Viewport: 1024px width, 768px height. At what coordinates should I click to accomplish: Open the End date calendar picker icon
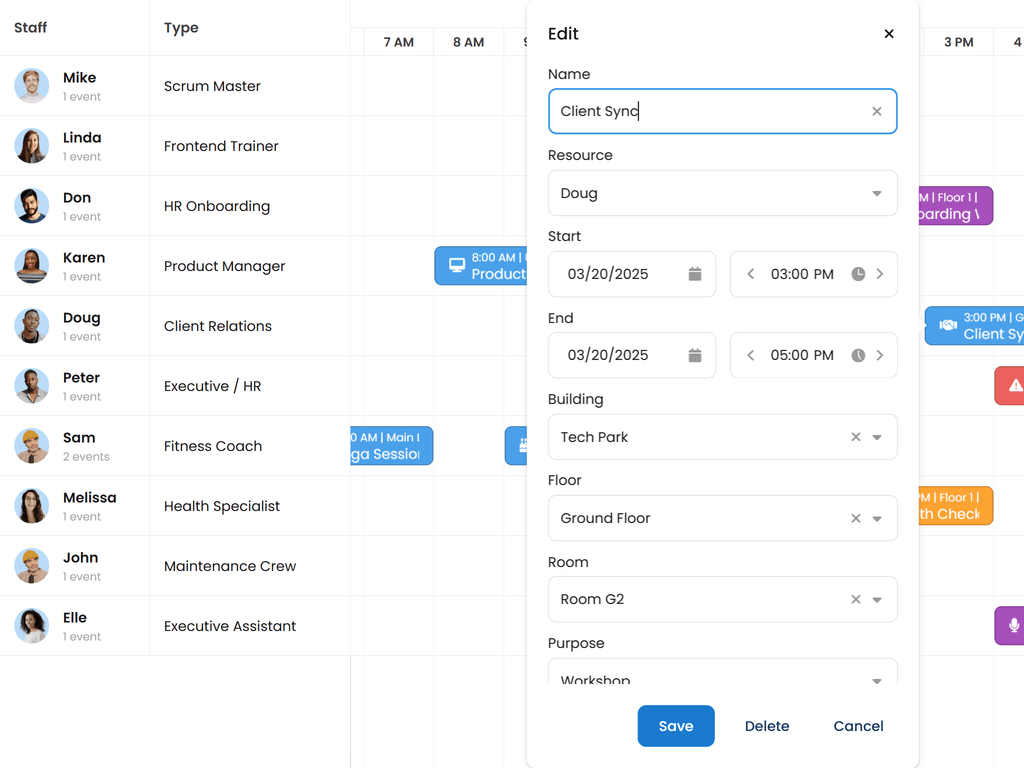tap(695, 355)
